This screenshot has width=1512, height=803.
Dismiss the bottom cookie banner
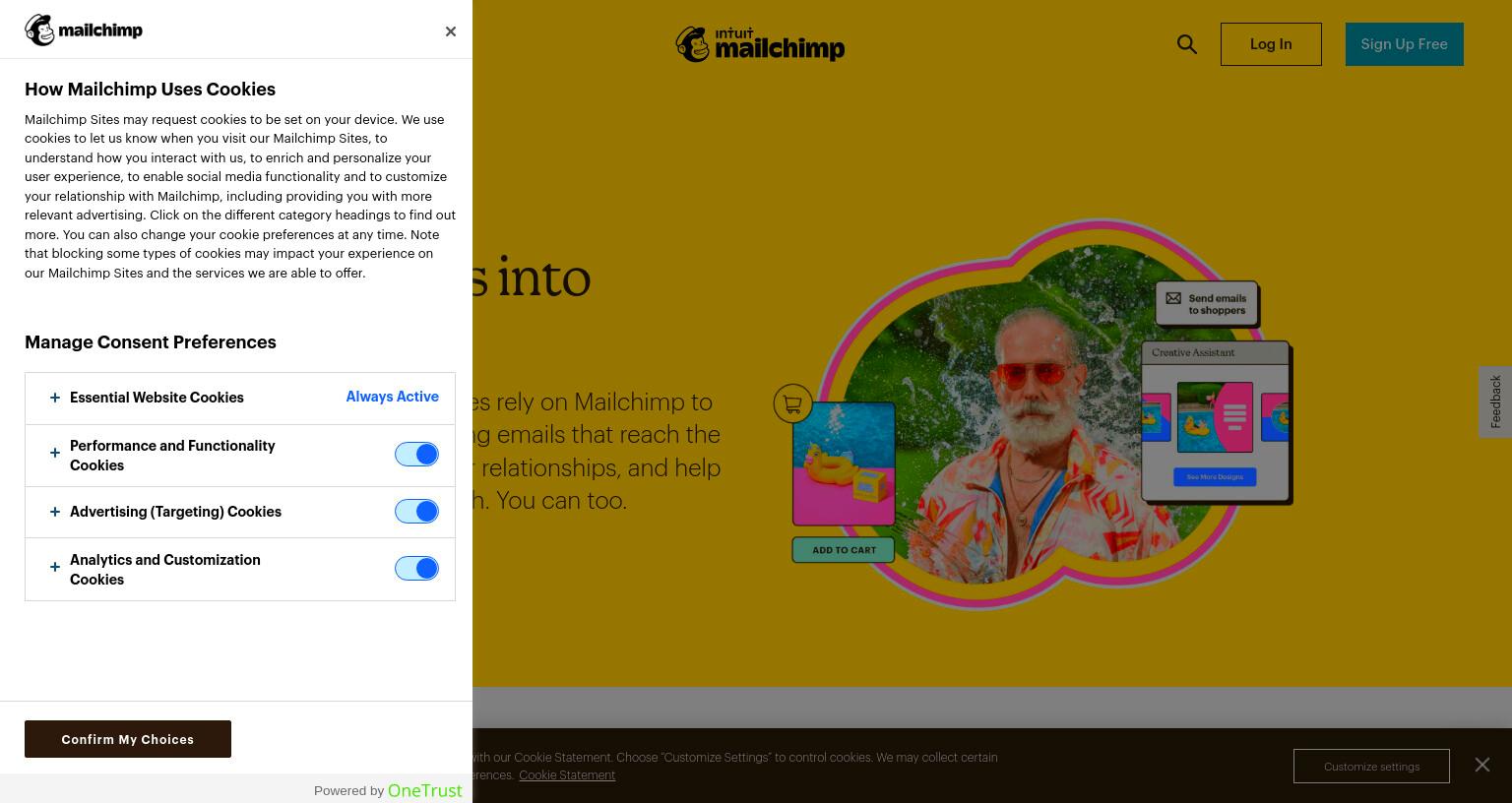click(x=1482, y=765)
